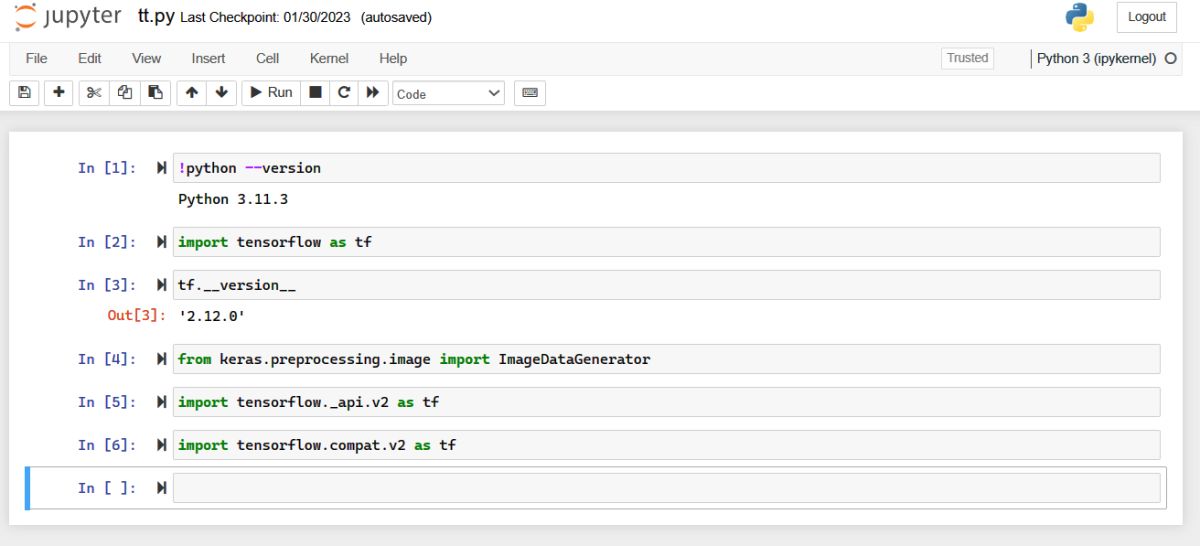Run cell In [4] with its run icon
Screen dimensions: 1200x546
[x=162, y=359]
